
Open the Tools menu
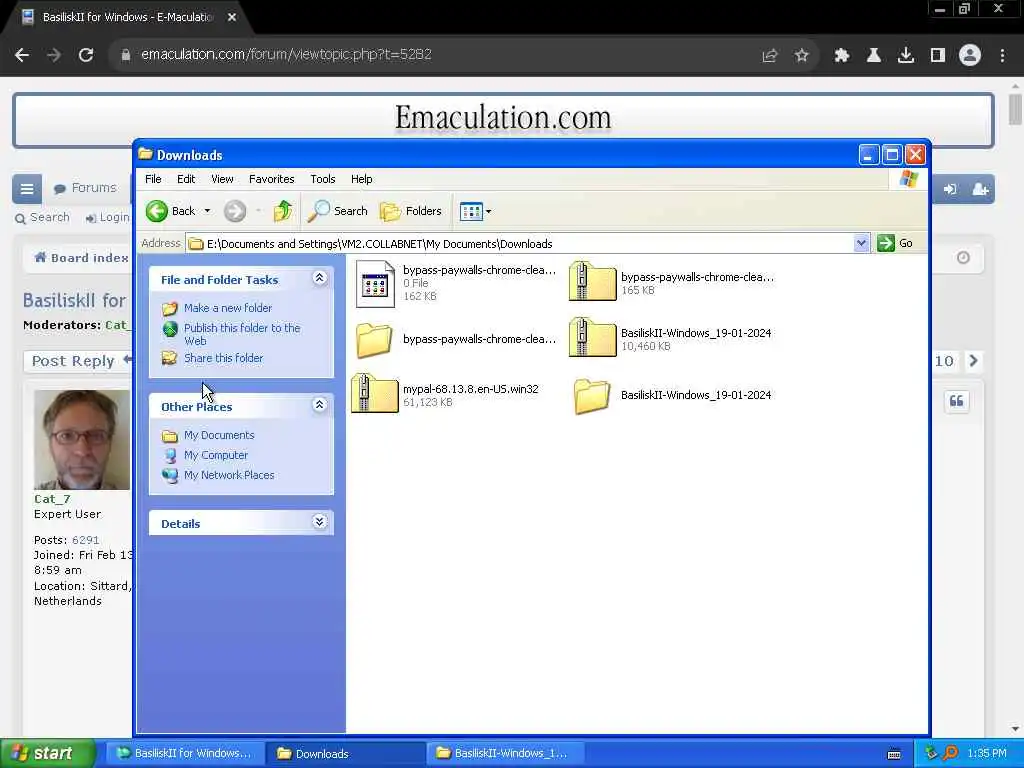323,179
